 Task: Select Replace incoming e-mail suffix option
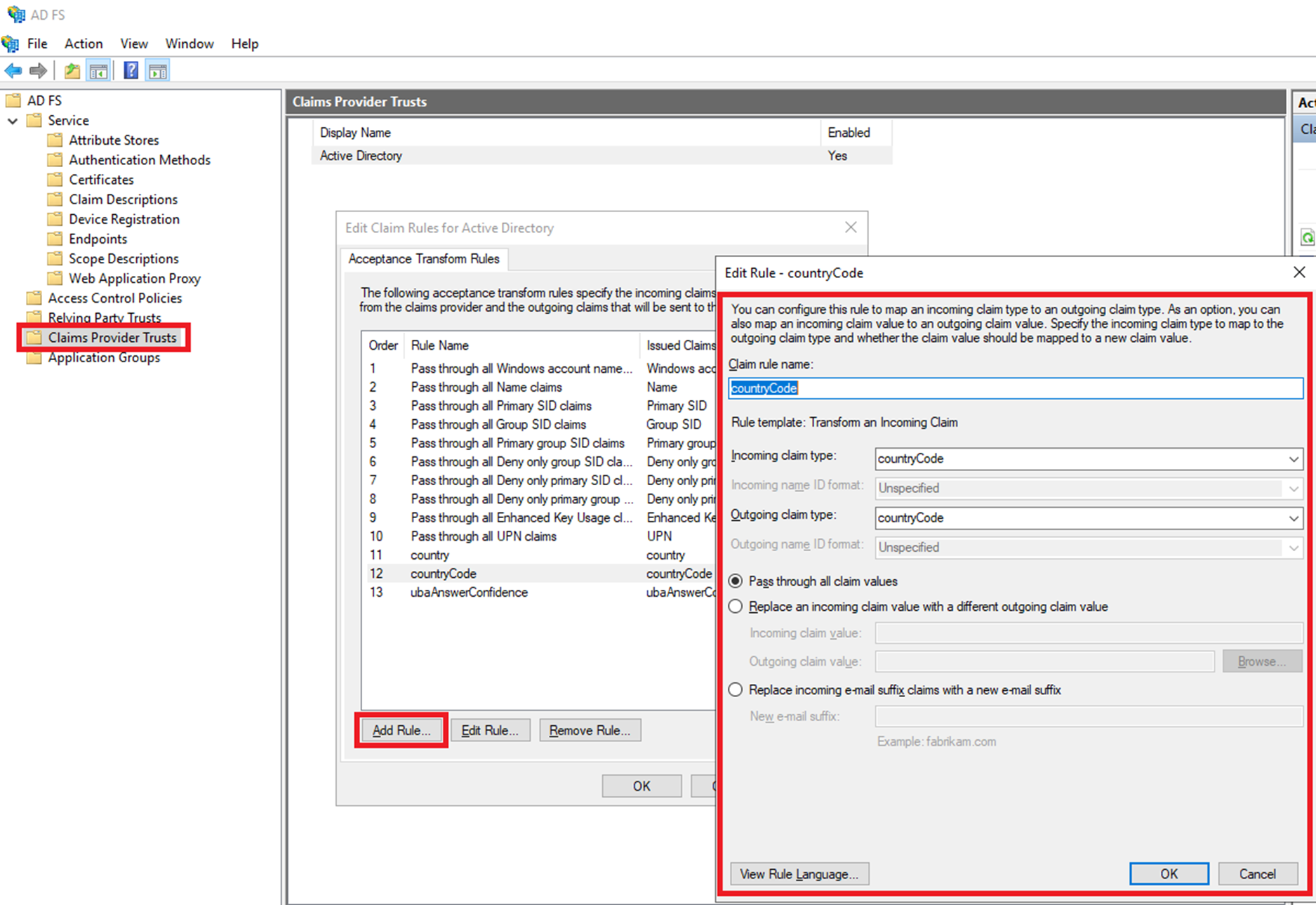(x=736, y=690)
